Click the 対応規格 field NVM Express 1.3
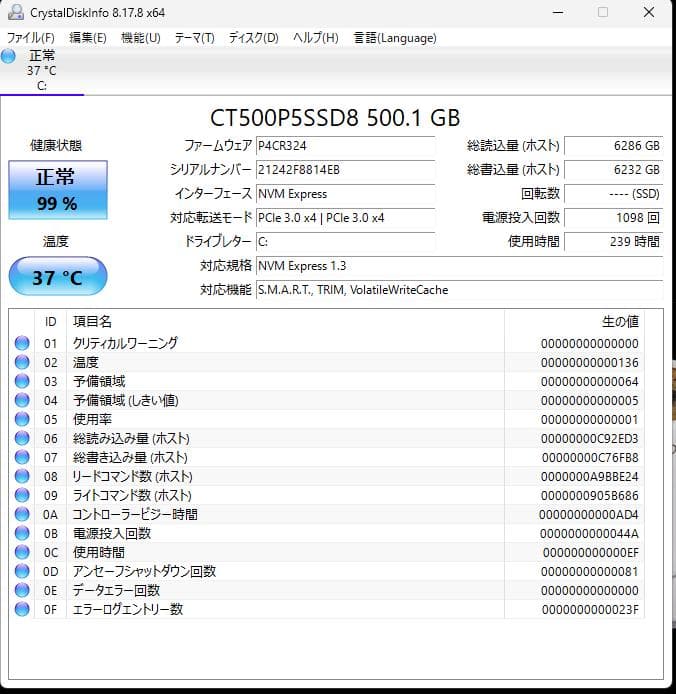676x694 pixels. pyautogui.click(x=460, y=266)
